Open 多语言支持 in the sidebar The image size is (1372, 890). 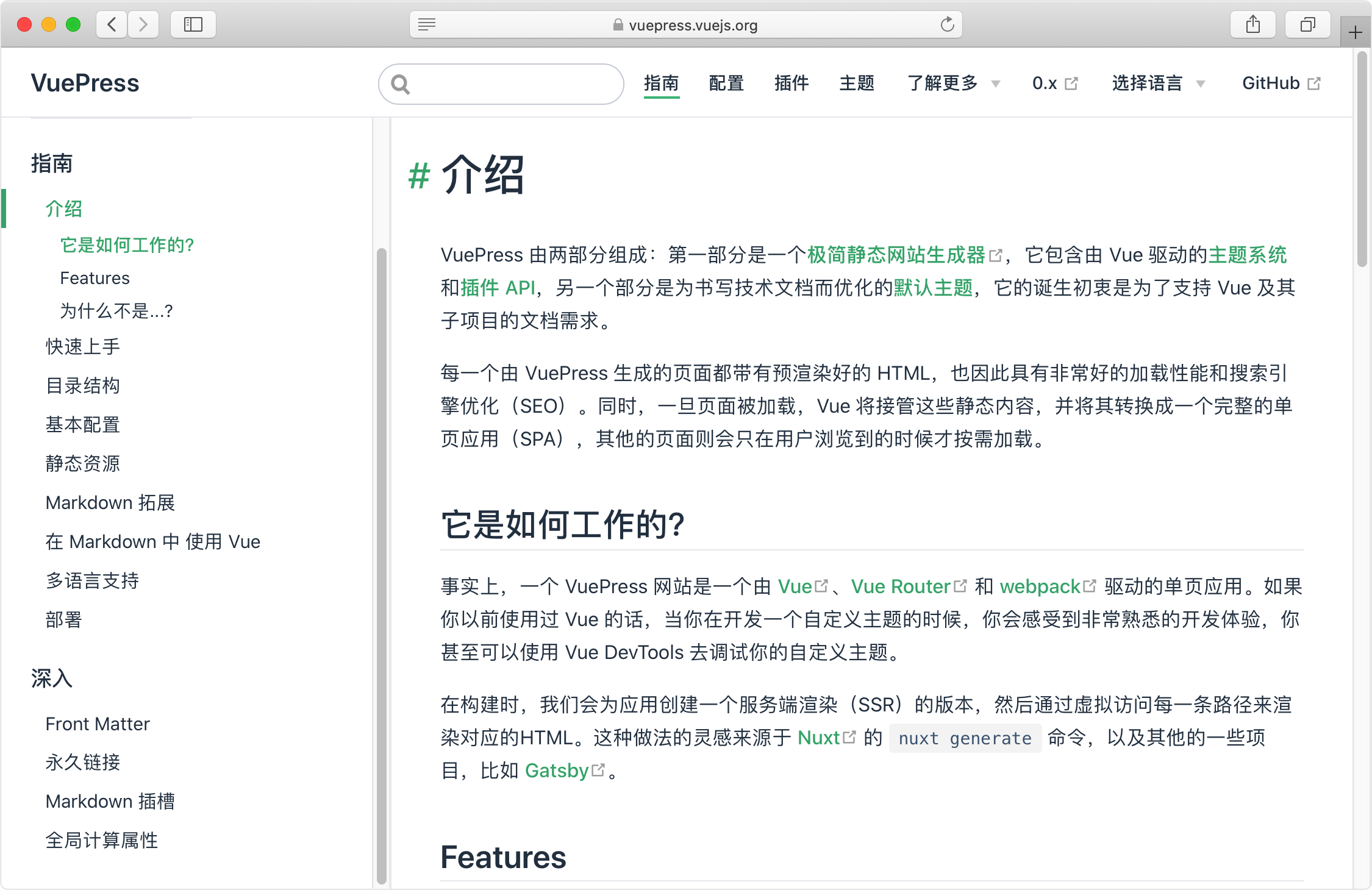pos(93,581)
